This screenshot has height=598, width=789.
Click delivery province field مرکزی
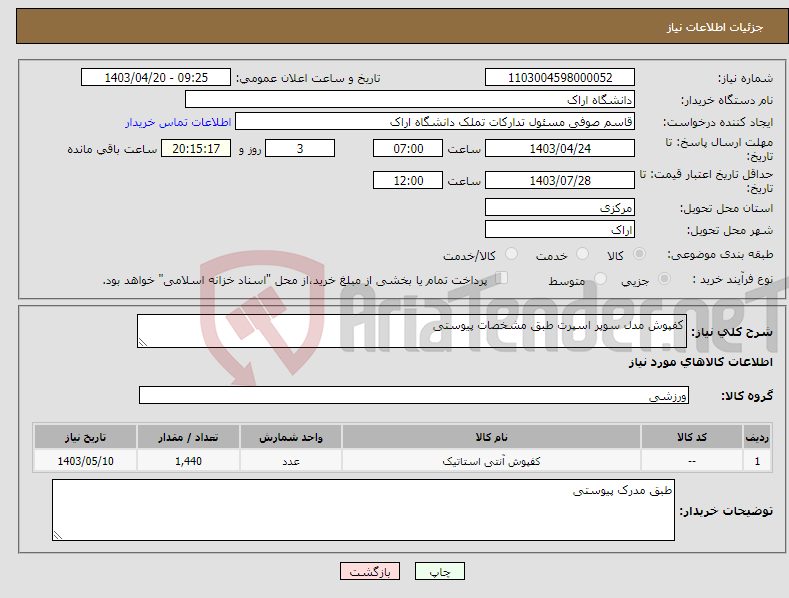tap(560, 207)
